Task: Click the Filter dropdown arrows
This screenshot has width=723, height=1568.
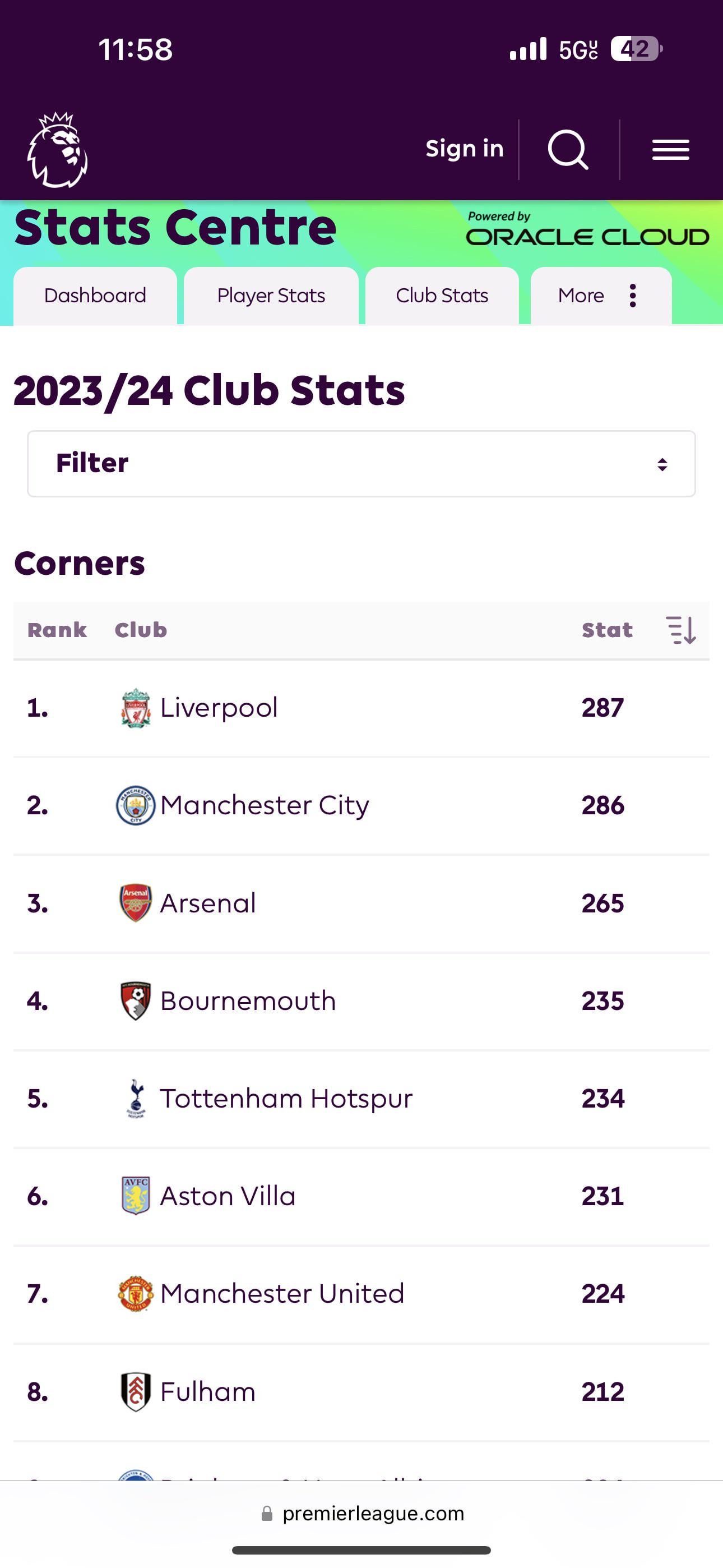Action: (x=662, y=465)
